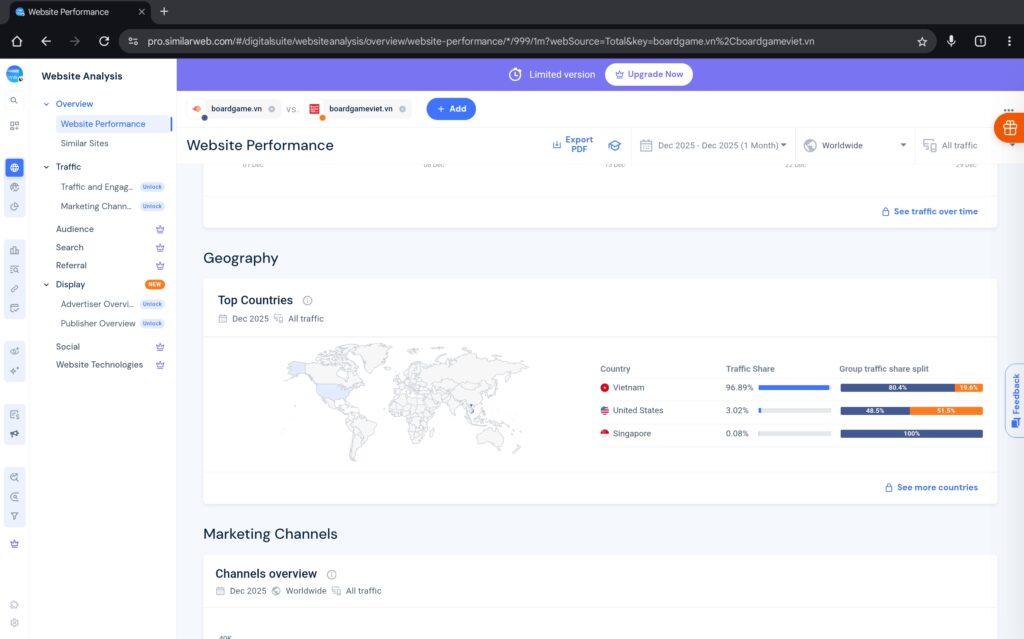Bookmark this page with star icon
The image size is (1024, 639).
[921, 41]
